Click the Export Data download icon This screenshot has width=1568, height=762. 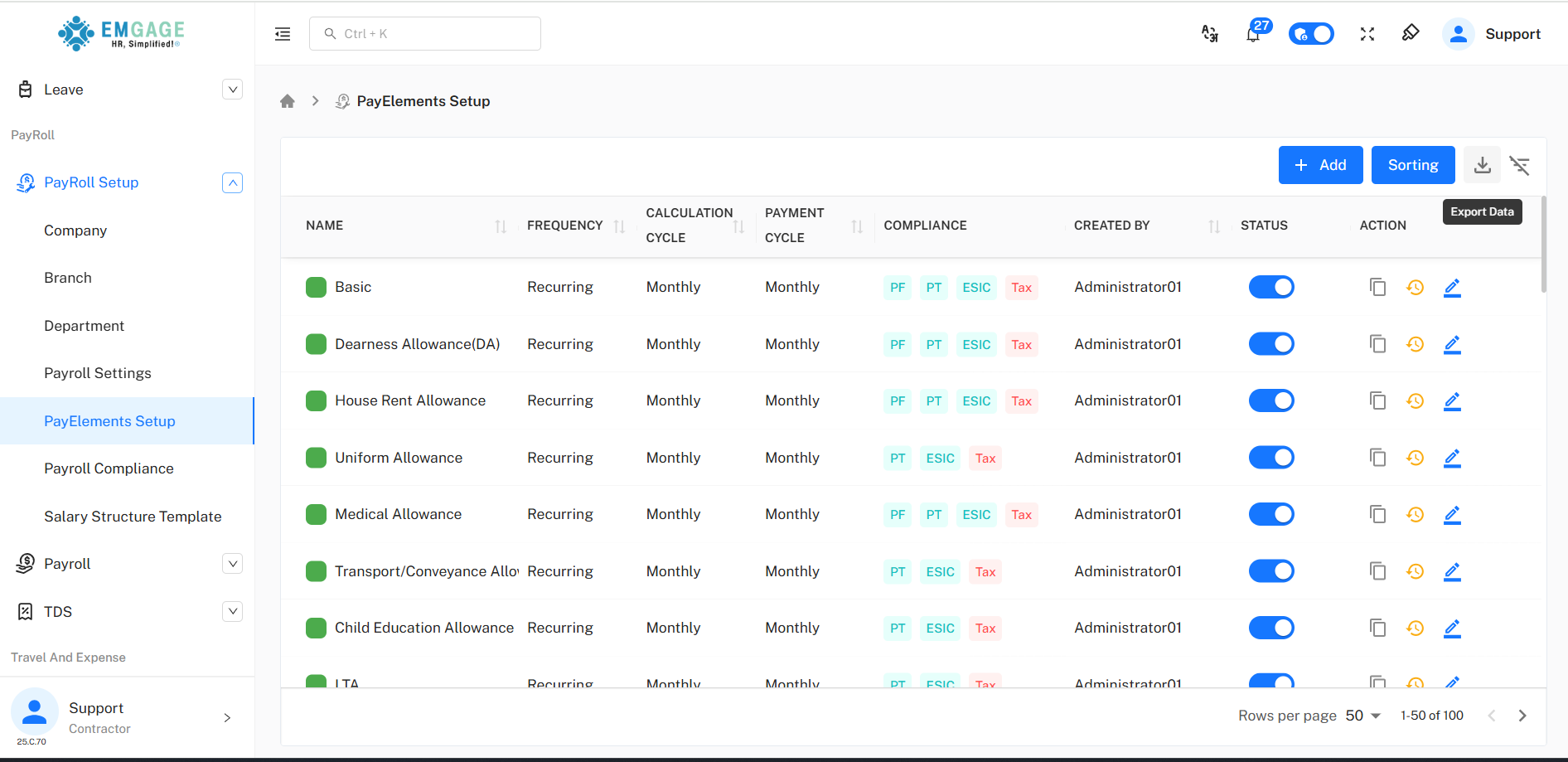1482,165
